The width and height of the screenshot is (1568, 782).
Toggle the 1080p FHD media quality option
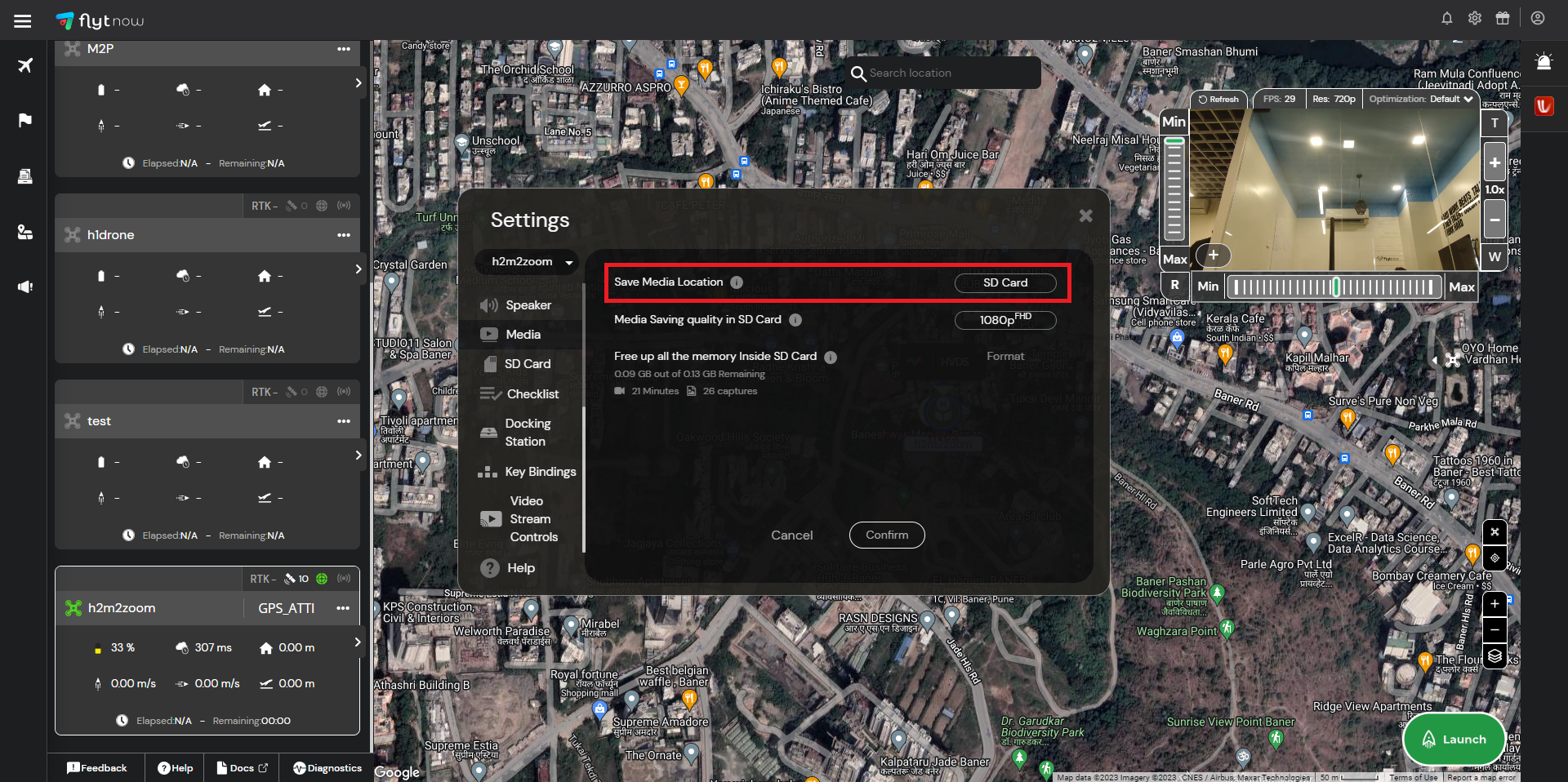tap(1004, 320)
